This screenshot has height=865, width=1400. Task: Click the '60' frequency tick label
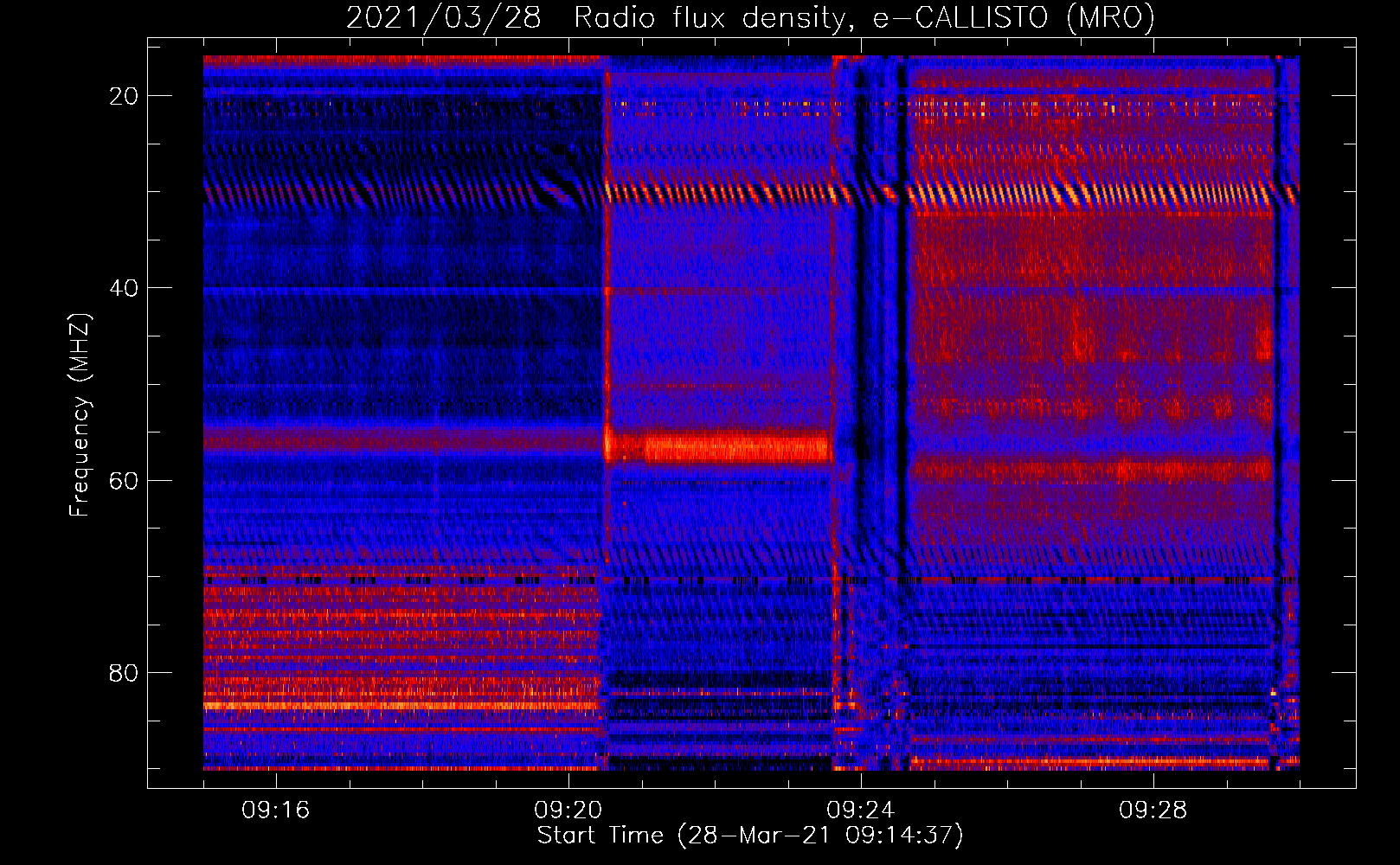click(124, 480)
